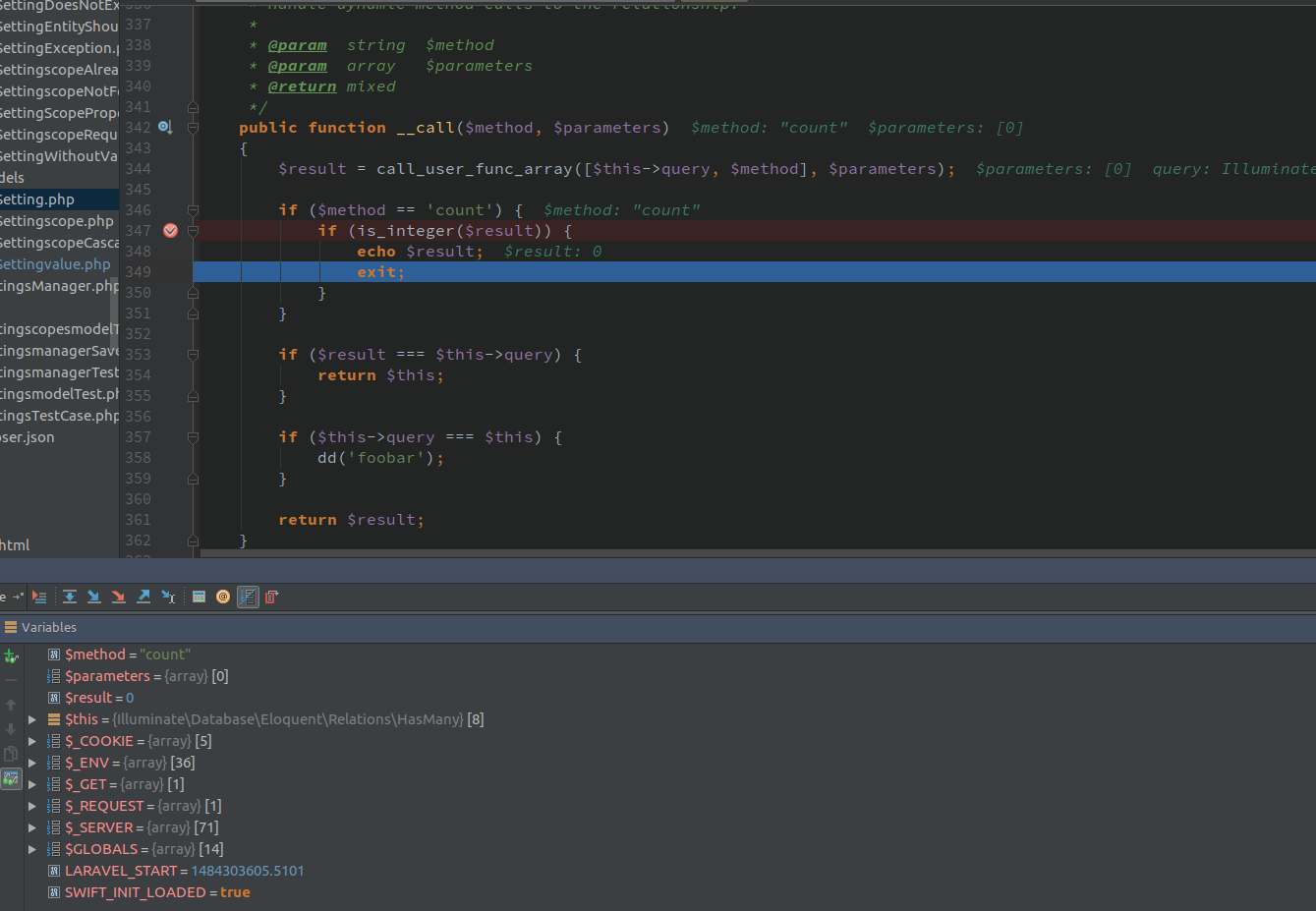1316x911 pixels.
Task: Select the SettingsManager.php file in tree
Action: click(x=59, y=286)
